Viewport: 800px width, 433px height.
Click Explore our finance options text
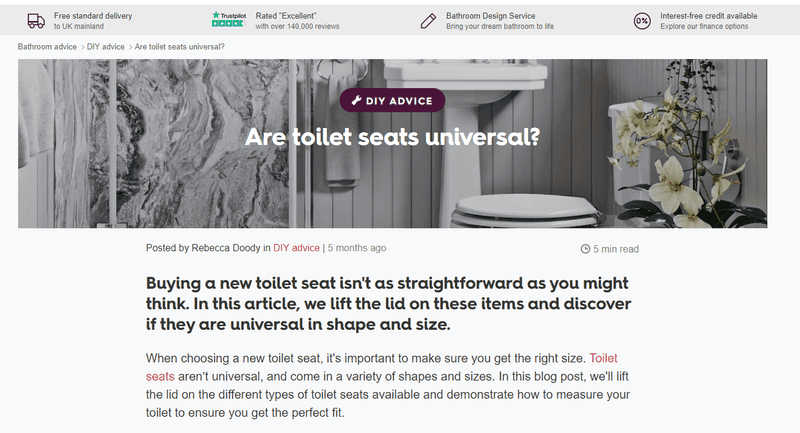pyautogui.click(x=704, y=27)
